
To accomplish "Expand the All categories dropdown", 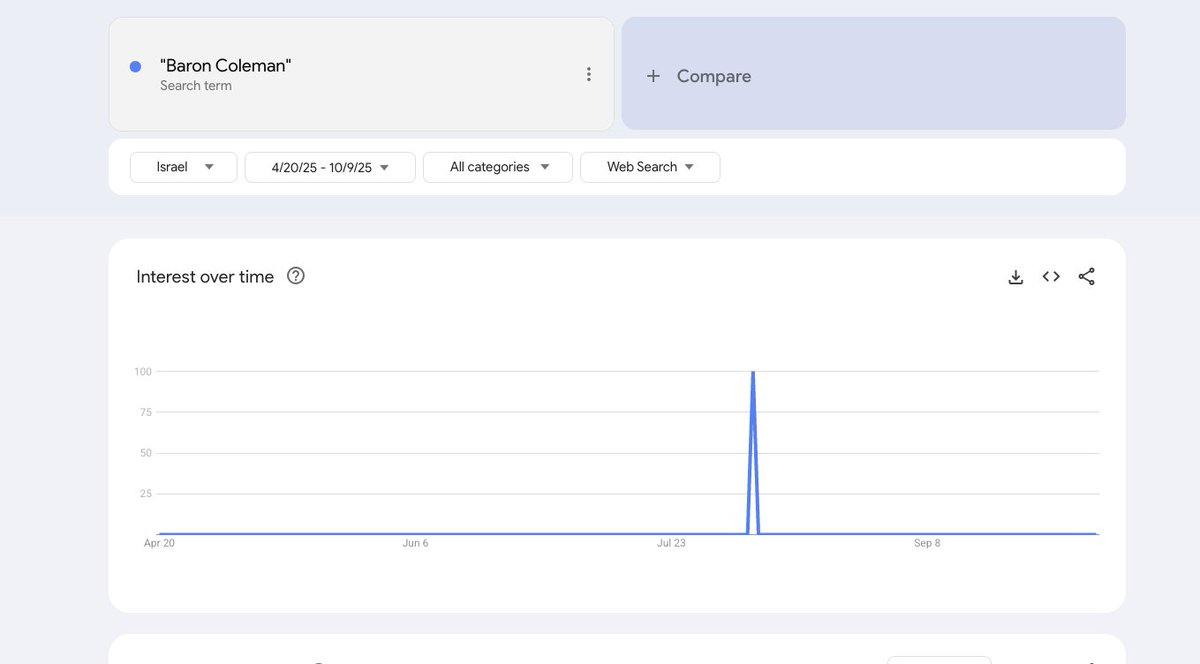I will click(498, 167).
